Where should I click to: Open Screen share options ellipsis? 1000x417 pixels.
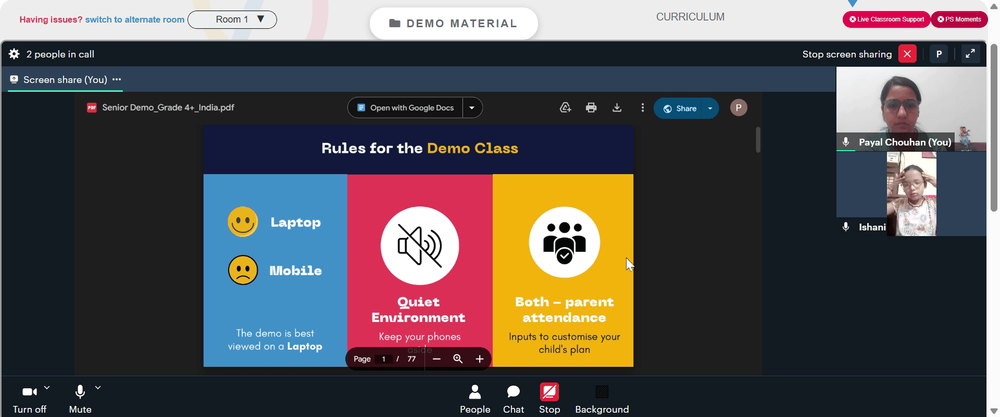point(117,80)
